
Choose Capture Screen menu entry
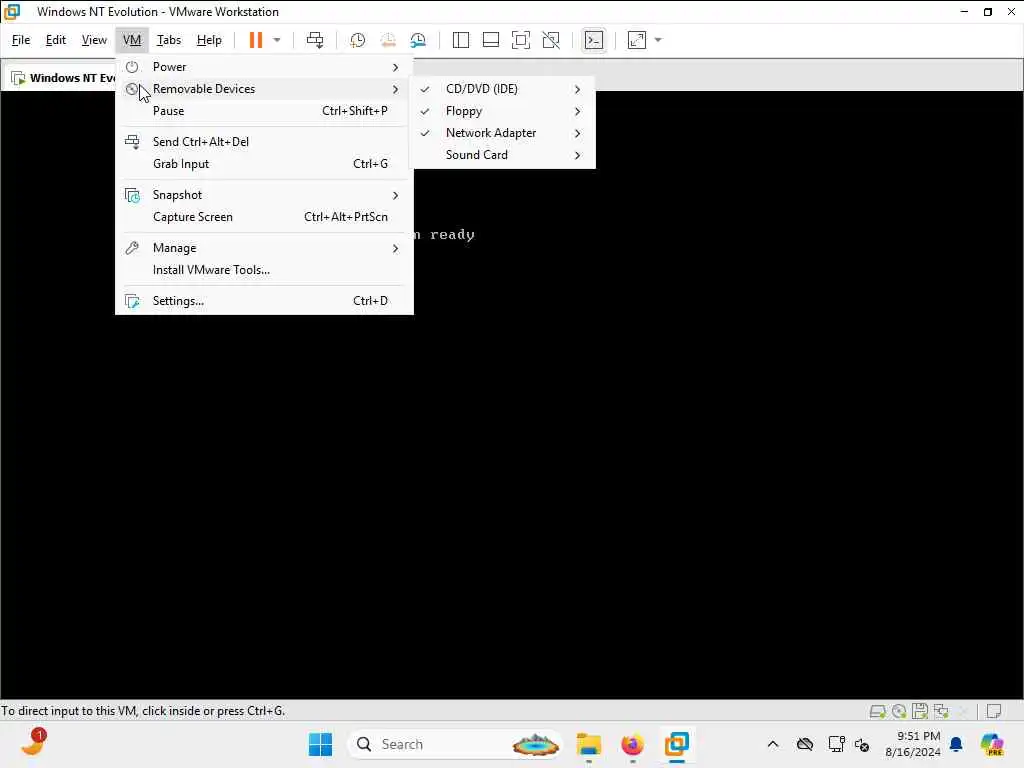(264, 217)
